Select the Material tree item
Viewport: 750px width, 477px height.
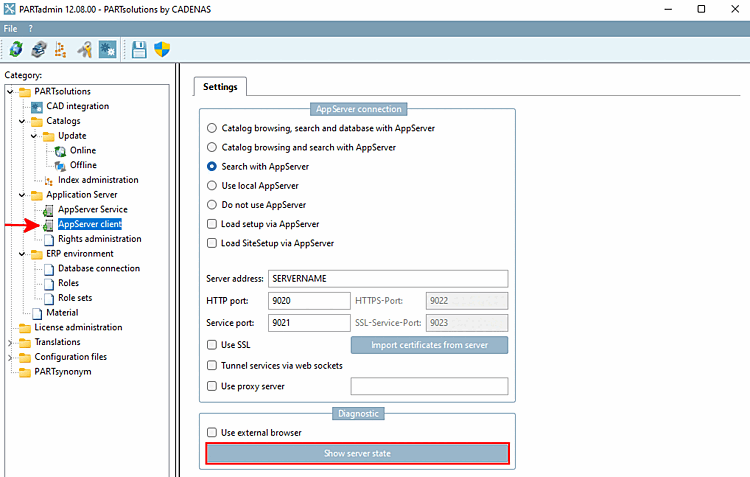[x=62, y=312]
